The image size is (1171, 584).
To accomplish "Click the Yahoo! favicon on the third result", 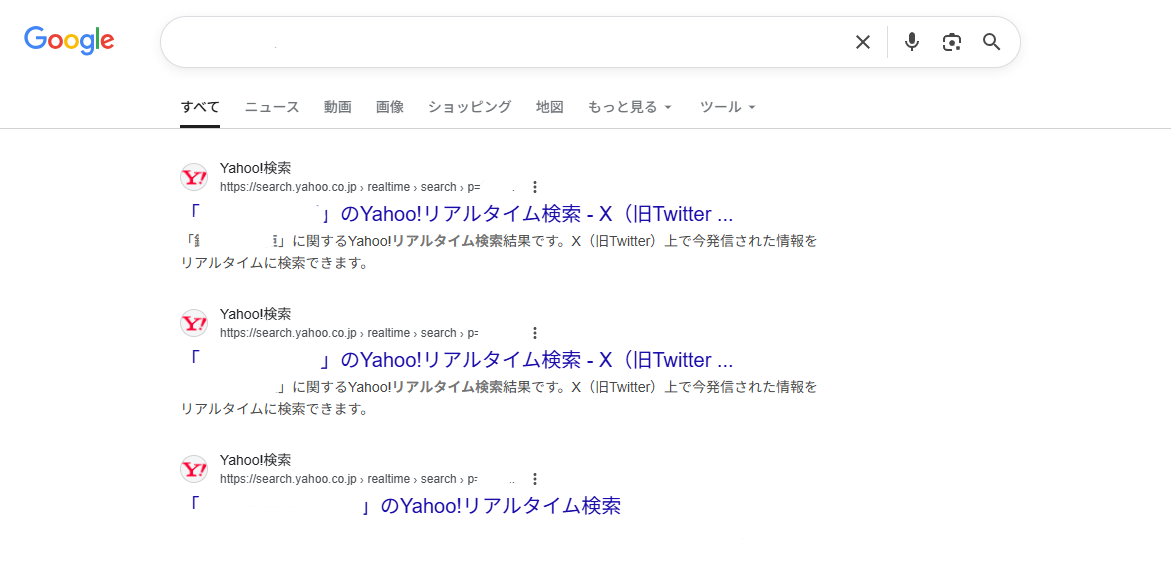I will click(193, 469).
